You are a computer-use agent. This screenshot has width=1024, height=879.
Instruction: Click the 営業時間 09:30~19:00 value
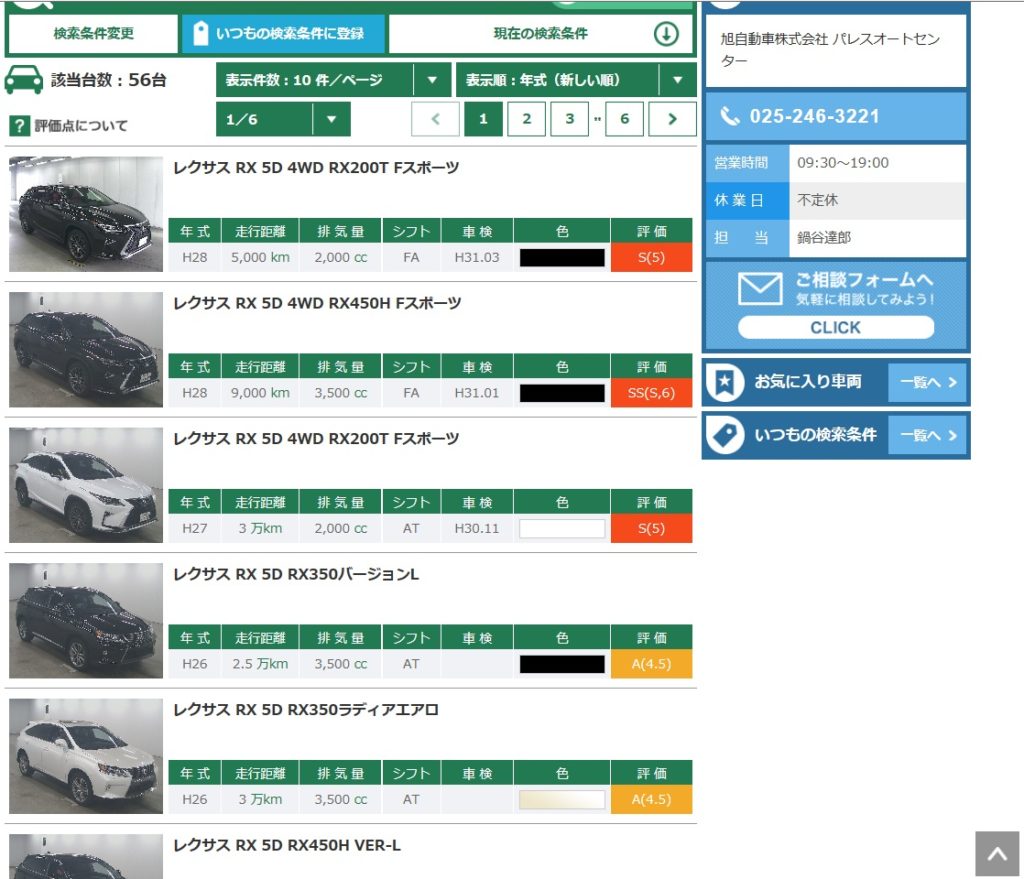pos(842,163)
